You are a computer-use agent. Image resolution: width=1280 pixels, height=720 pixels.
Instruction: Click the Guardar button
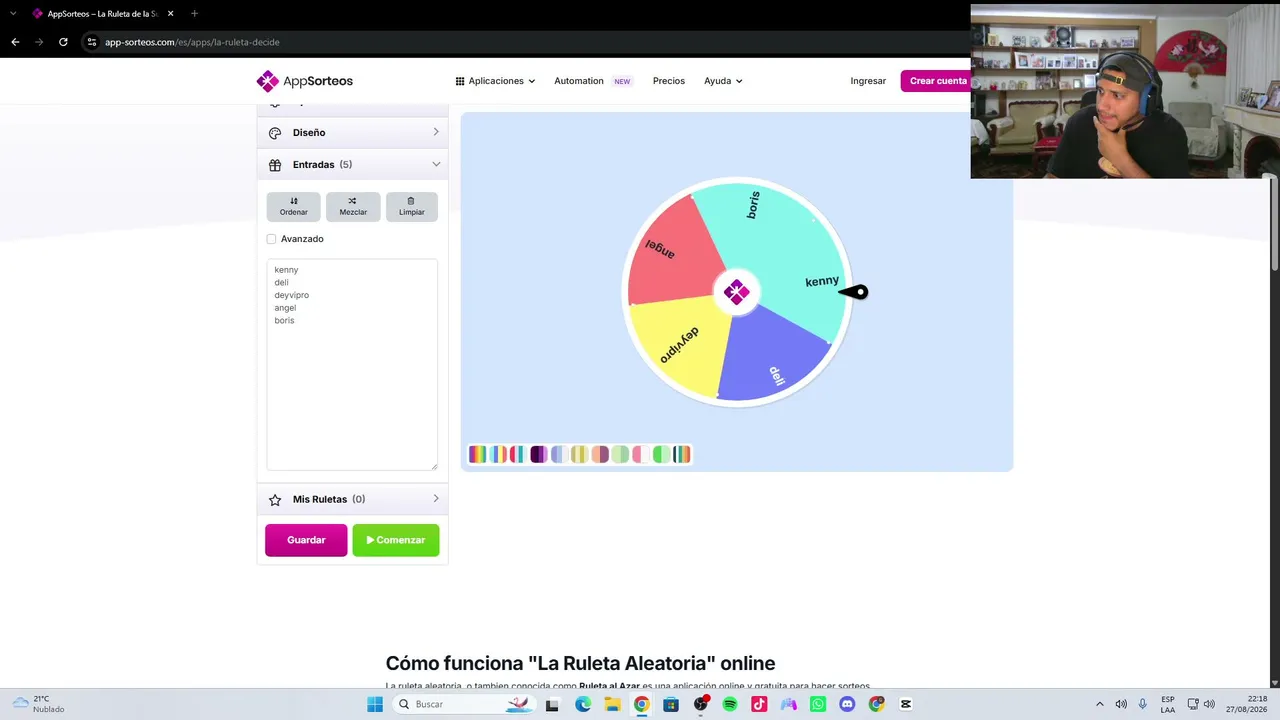(306, 540)
